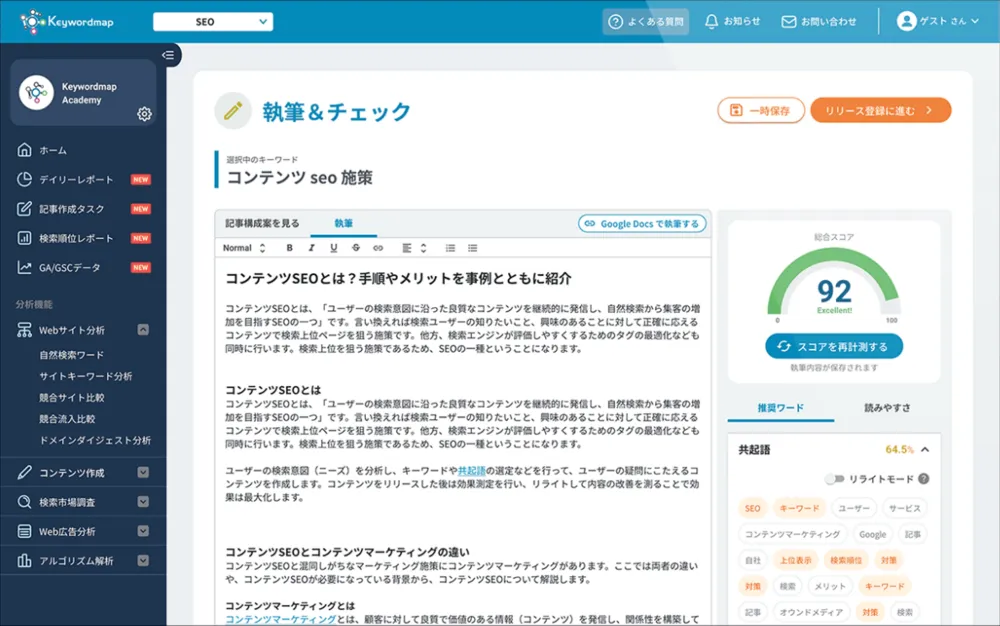Collapse the Webサイト分析 sidebar section
This screenshot has height=626, width=1000.
pyautogui.click(x=143, y=329)
